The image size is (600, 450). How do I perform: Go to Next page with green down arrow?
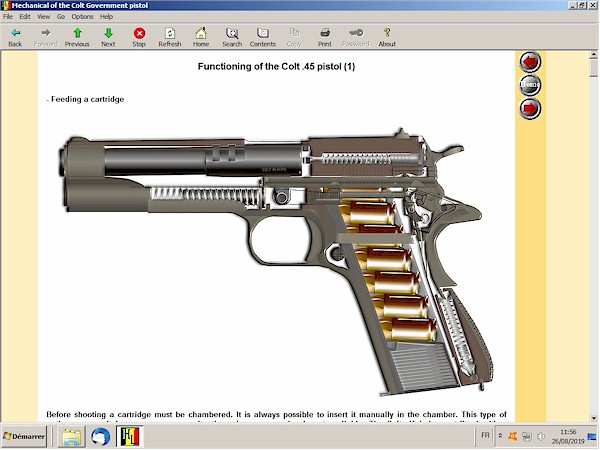[x=108, y=37]
